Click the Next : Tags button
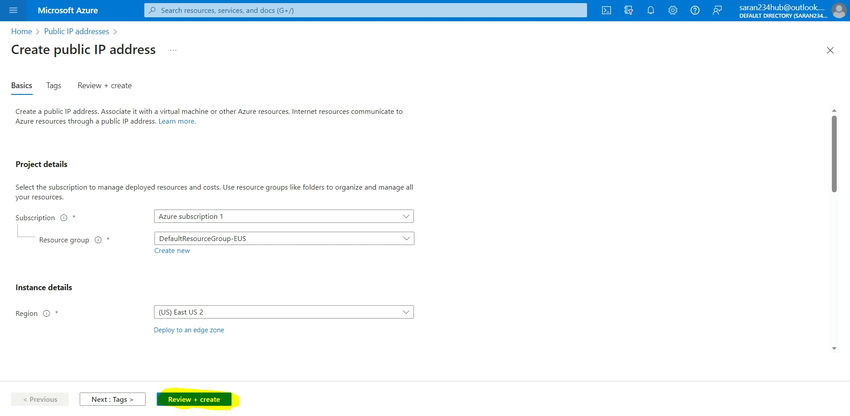The image size is (850, 416). [112, 399]
